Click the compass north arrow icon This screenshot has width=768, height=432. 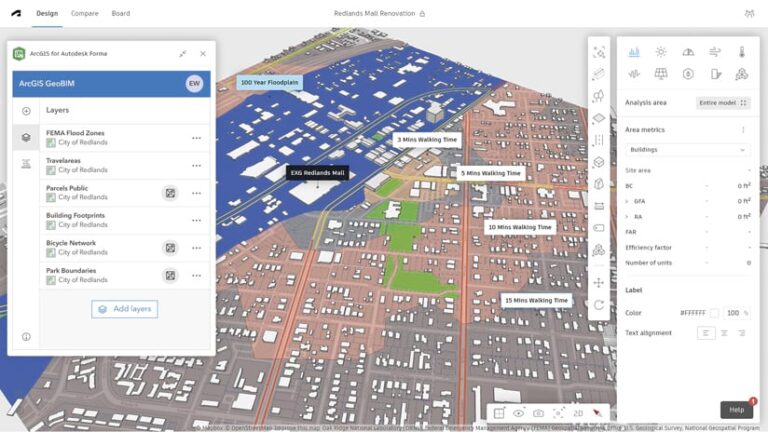(597, 413)
